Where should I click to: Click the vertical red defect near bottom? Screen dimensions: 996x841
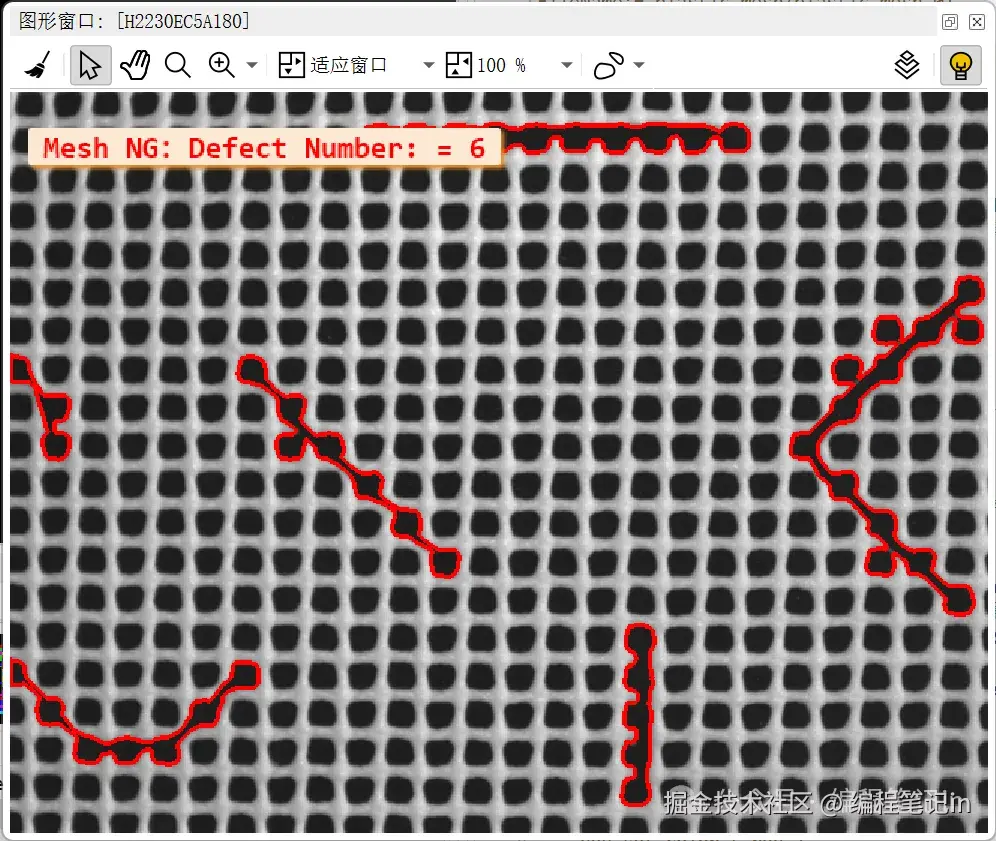[x=638, y=715]
